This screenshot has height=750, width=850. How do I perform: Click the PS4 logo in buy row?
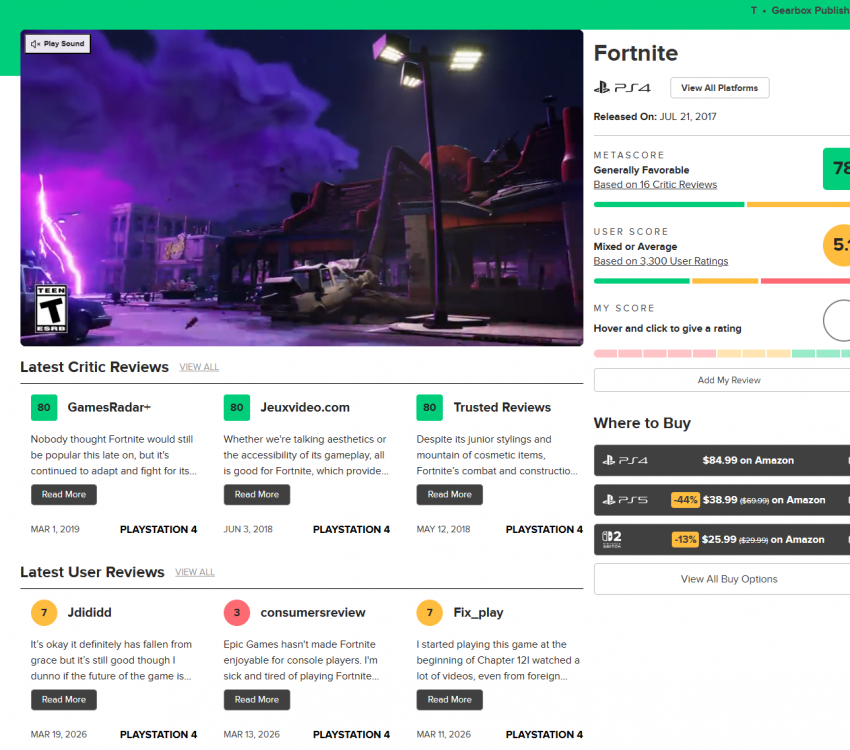tap(625, 461)
